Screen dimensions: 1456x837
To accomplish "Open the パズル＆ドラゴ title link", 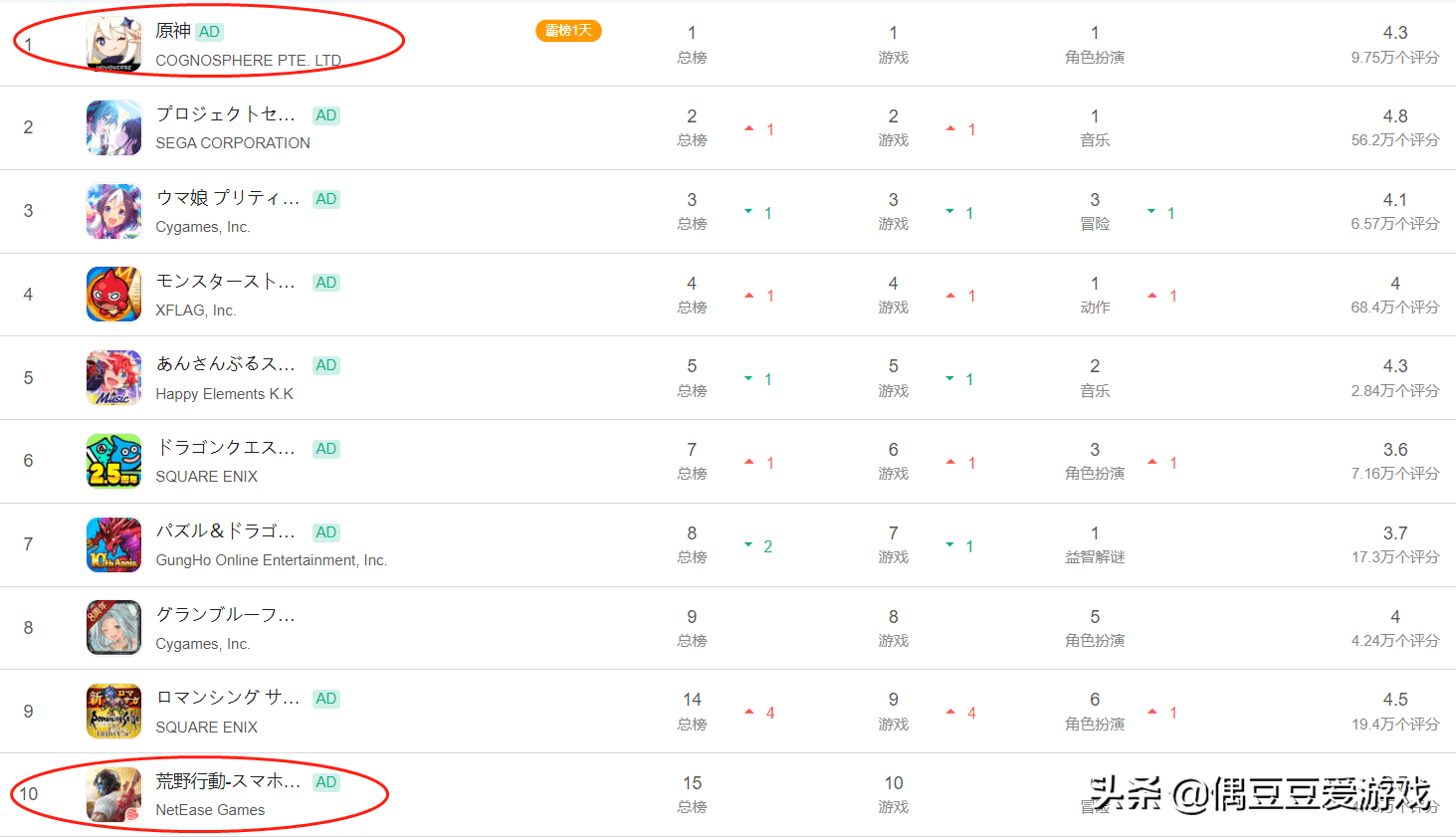I will tap(226, 531).
